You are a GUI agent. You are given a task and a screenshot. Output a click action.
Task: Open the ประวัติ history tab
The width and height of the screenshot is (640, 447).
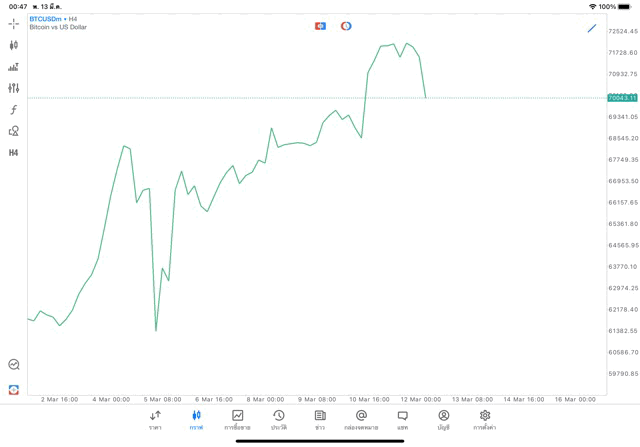[279, 420]
